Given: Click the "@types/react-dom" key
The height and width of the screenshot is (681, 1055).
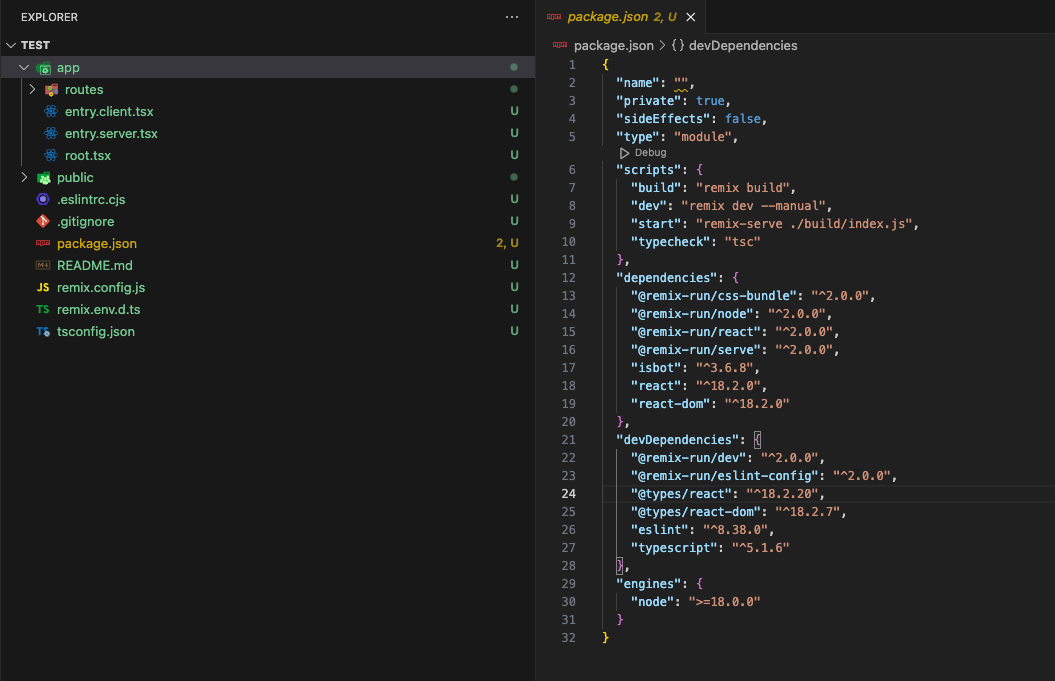Looking at the screenshot, I should [696, 511].
